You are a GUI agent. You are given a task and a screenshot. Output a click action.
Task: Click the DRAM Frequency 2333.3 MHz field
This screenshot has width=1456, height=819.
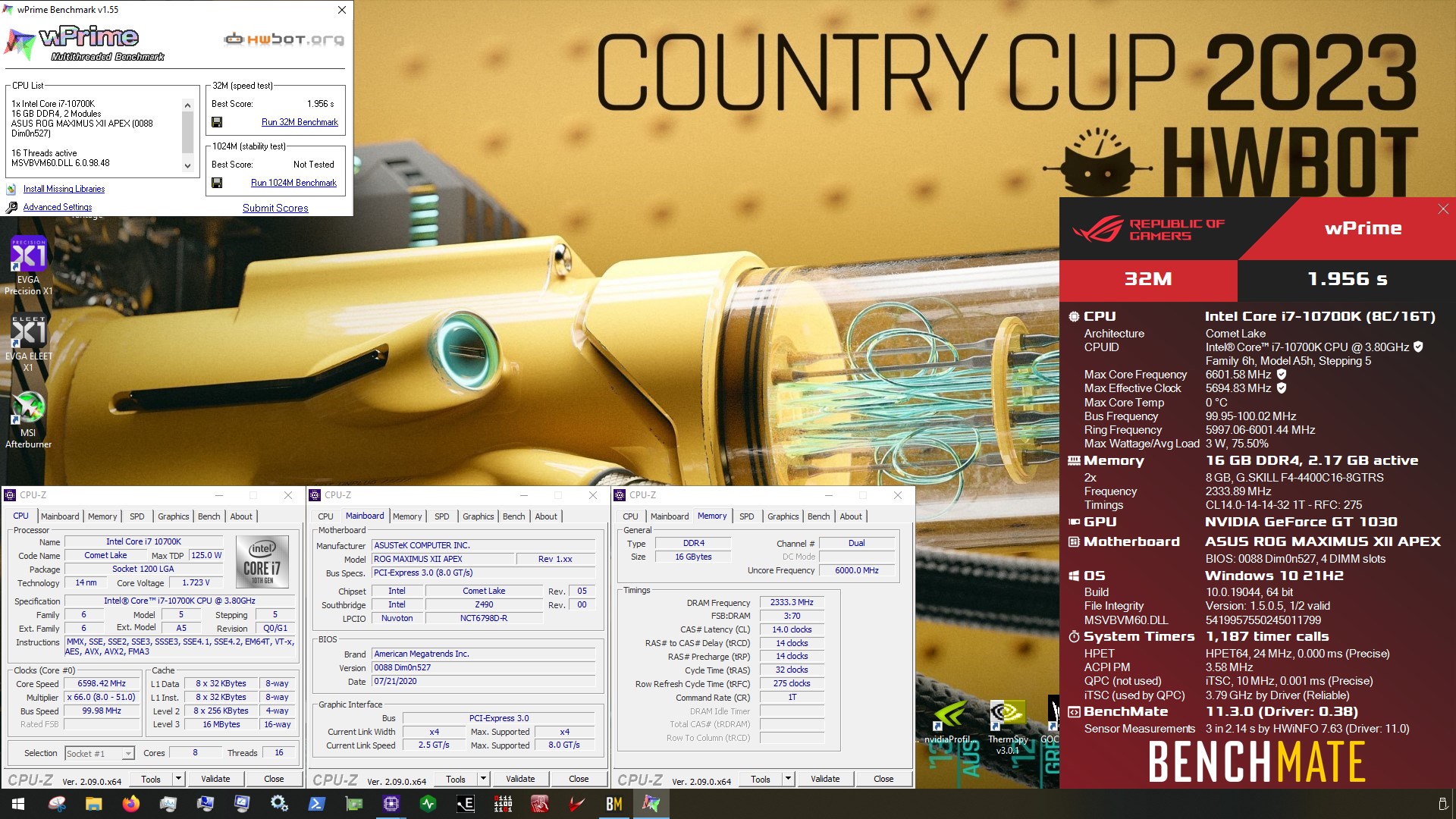792,603
